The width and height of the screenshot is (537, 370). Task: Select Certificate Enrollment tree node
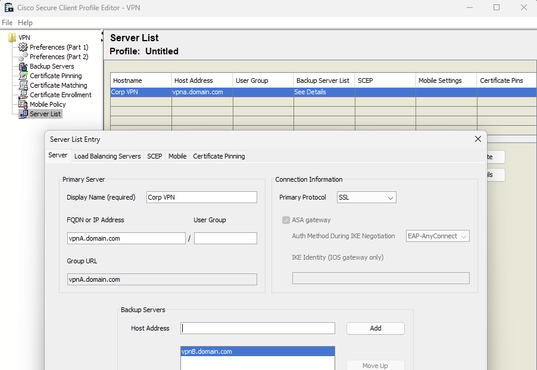tap(61, 95)
